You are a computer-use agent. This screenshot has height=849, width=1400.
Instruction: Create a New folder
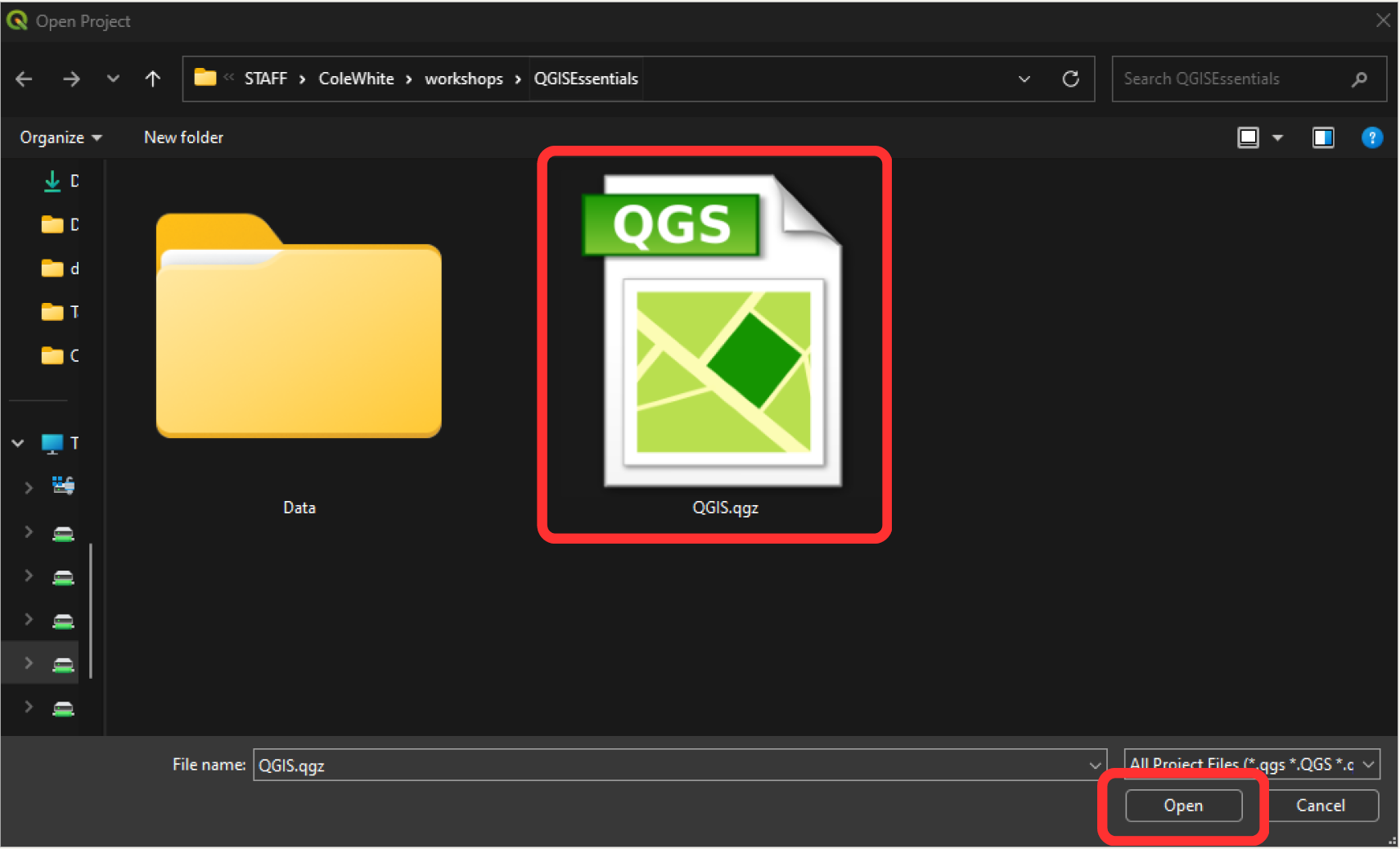[x=183, y=138]
